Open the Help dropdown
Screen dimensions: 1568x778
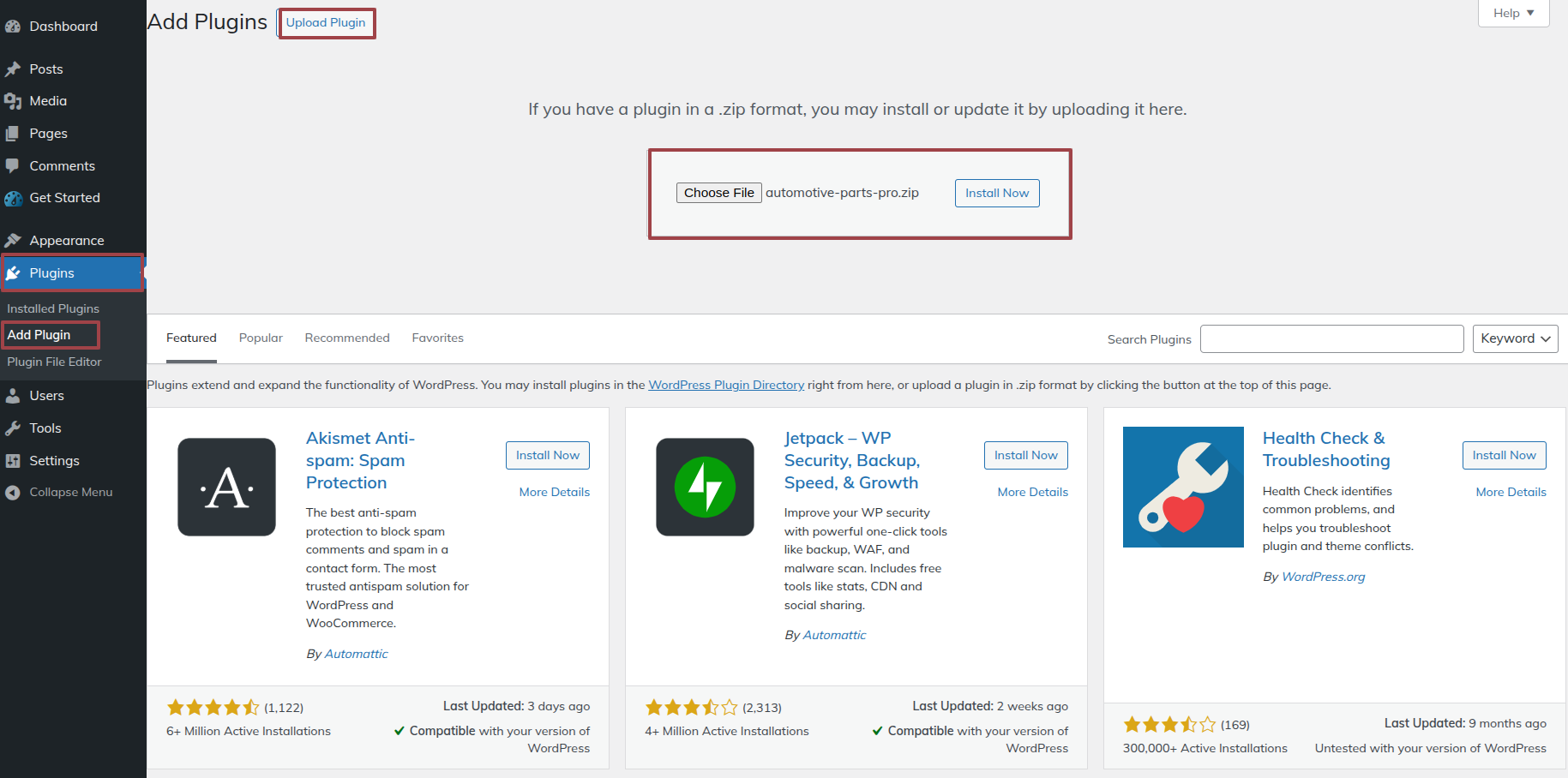[x=1514, y=13]
